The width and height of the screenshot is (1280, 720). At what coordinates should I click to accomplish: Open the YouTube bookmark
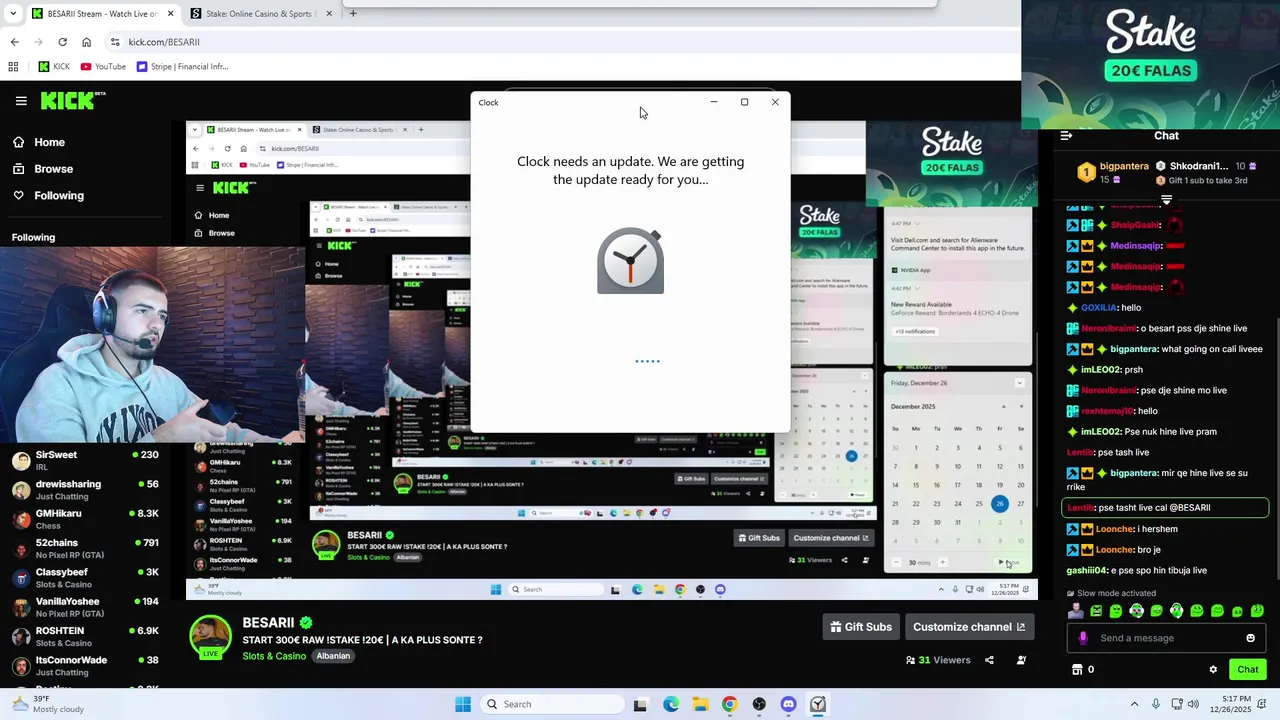(x=103, y=67)
